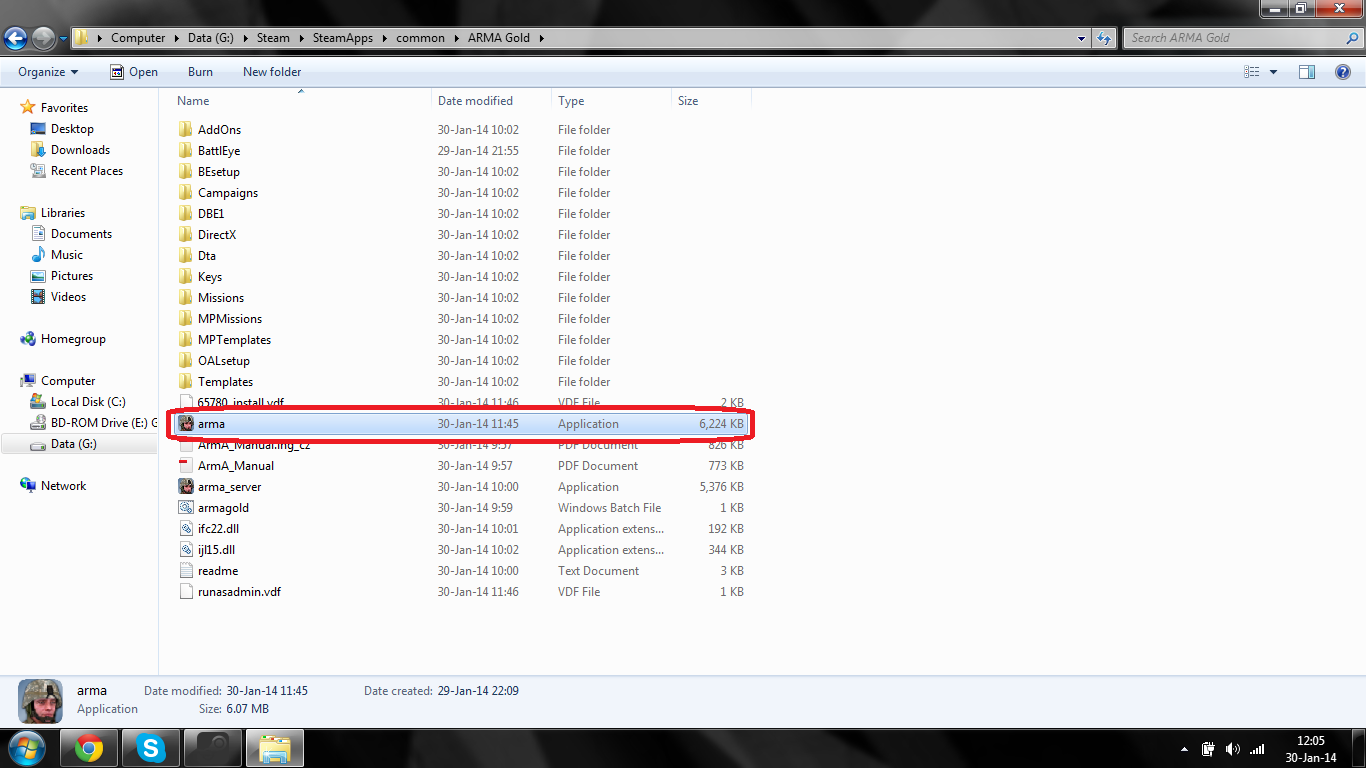Click the Search ARMA Gold field
1366x768 pixels.
pyautogui.click(x=1243, y=38)
